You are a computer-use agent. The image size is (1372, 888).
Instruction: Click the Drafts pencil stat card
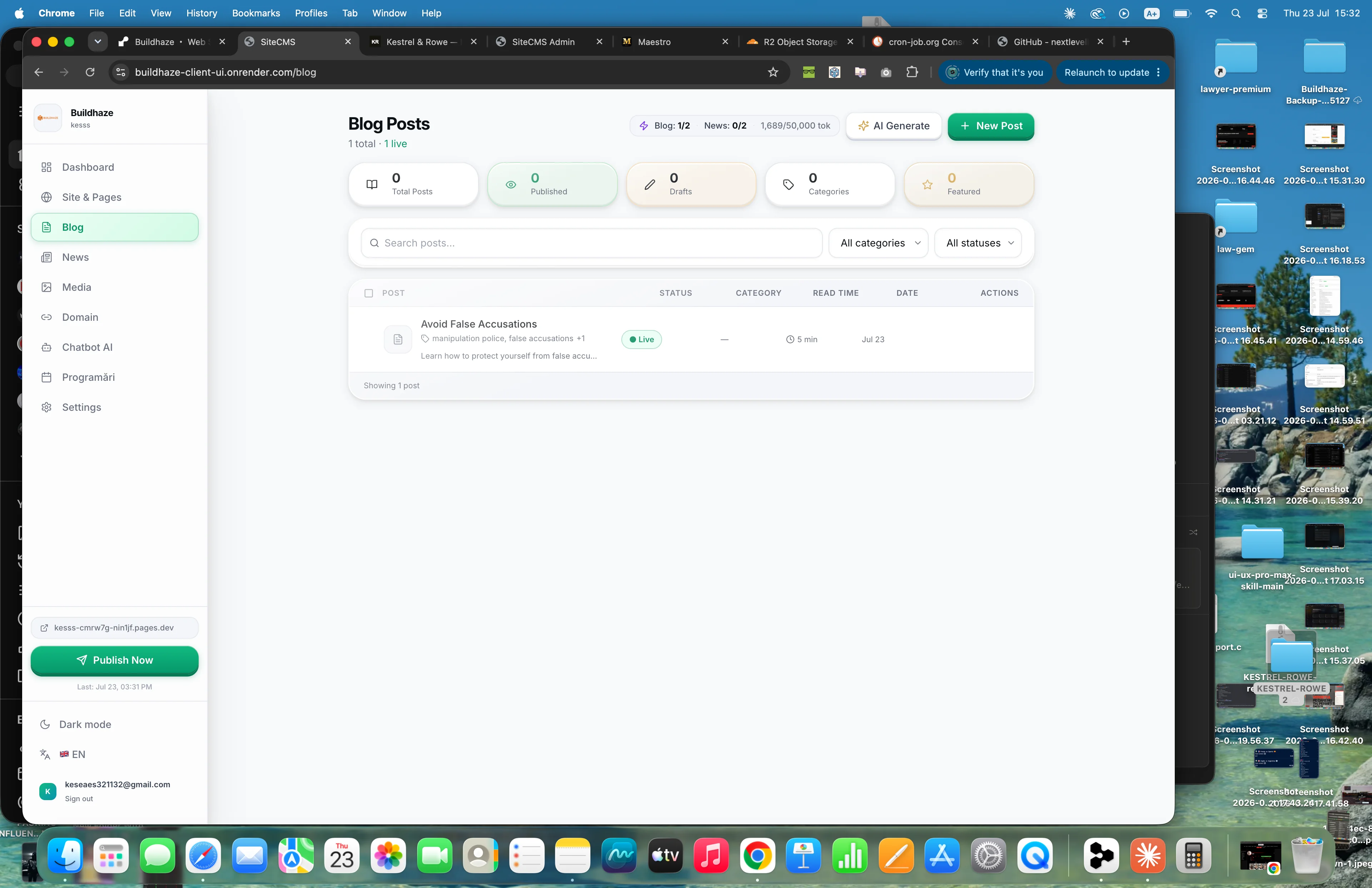[691, 184]
